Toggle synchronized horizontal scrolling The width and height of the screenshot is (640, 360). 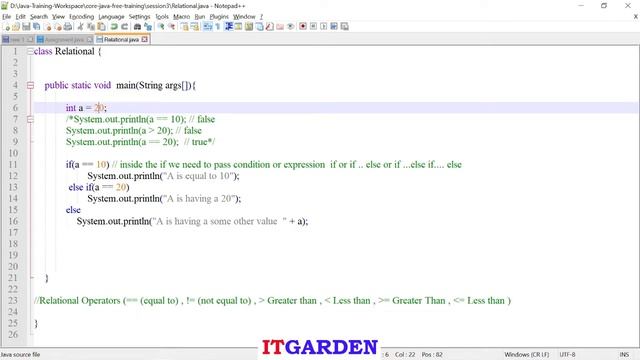[x=195, y=27]
